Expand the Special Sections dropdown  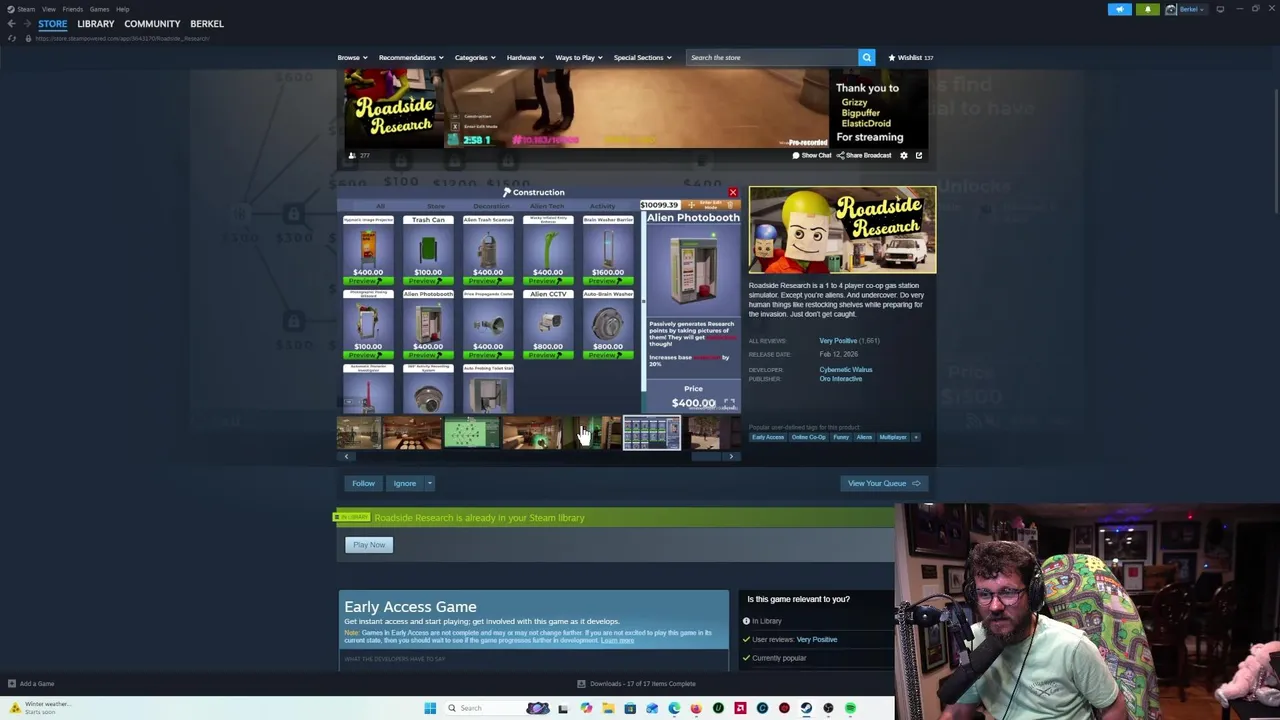642,58
